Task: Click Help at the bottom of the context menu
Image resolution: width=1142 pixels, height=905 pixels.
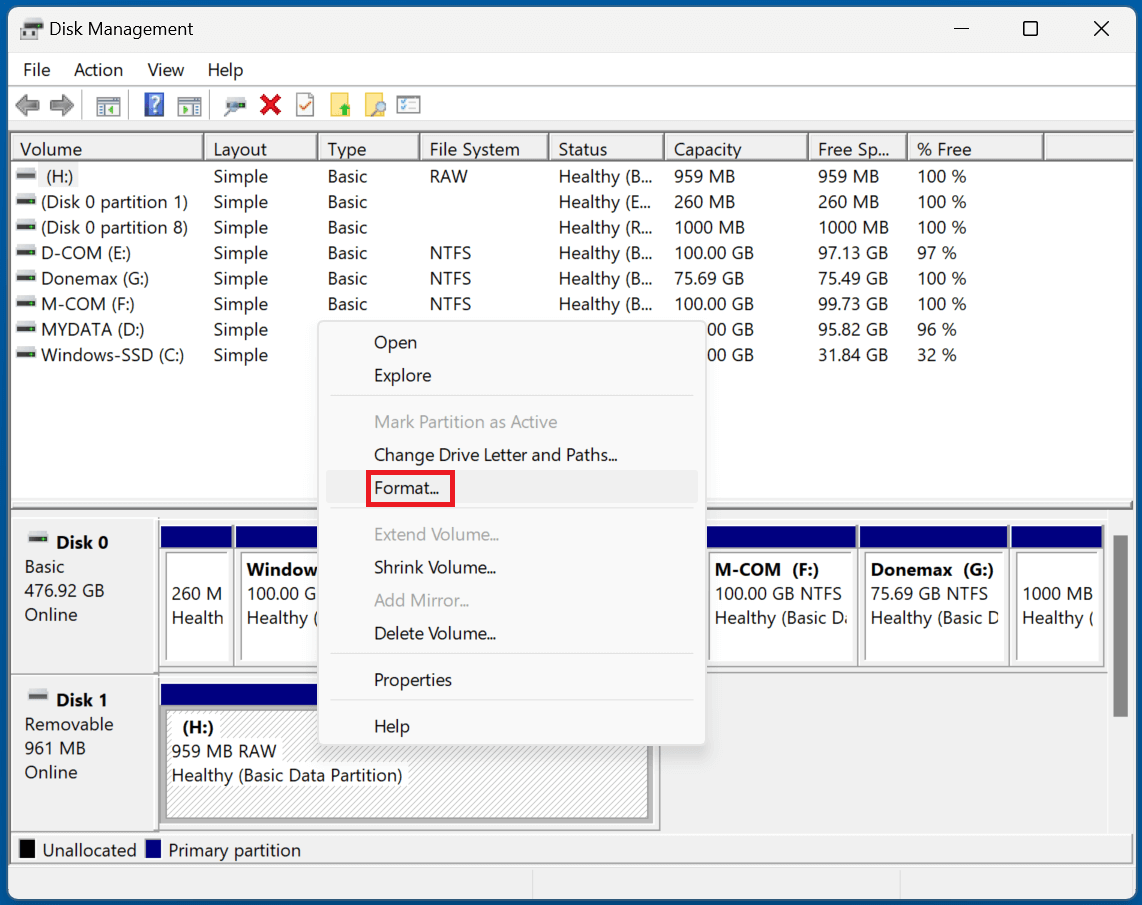Action: [391, 726]
